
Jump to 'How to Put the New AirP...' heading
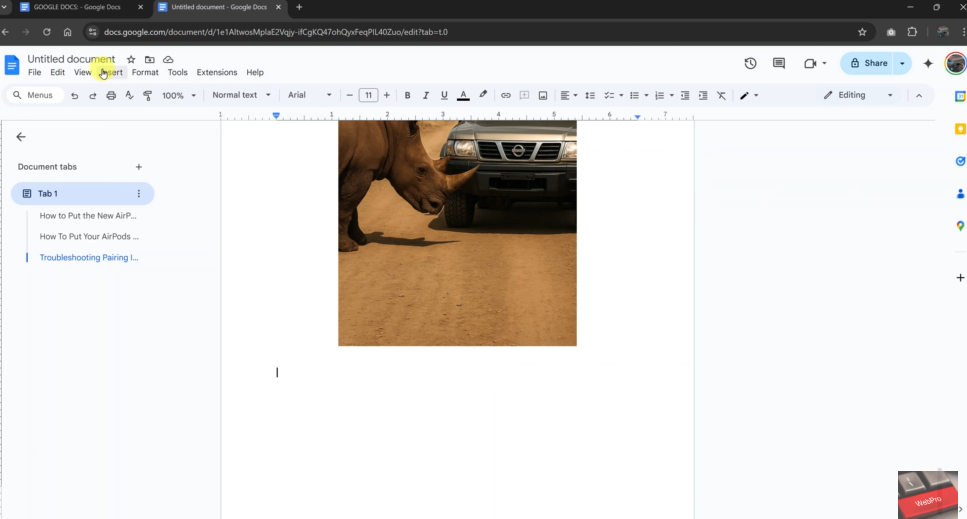click(88, 216)
